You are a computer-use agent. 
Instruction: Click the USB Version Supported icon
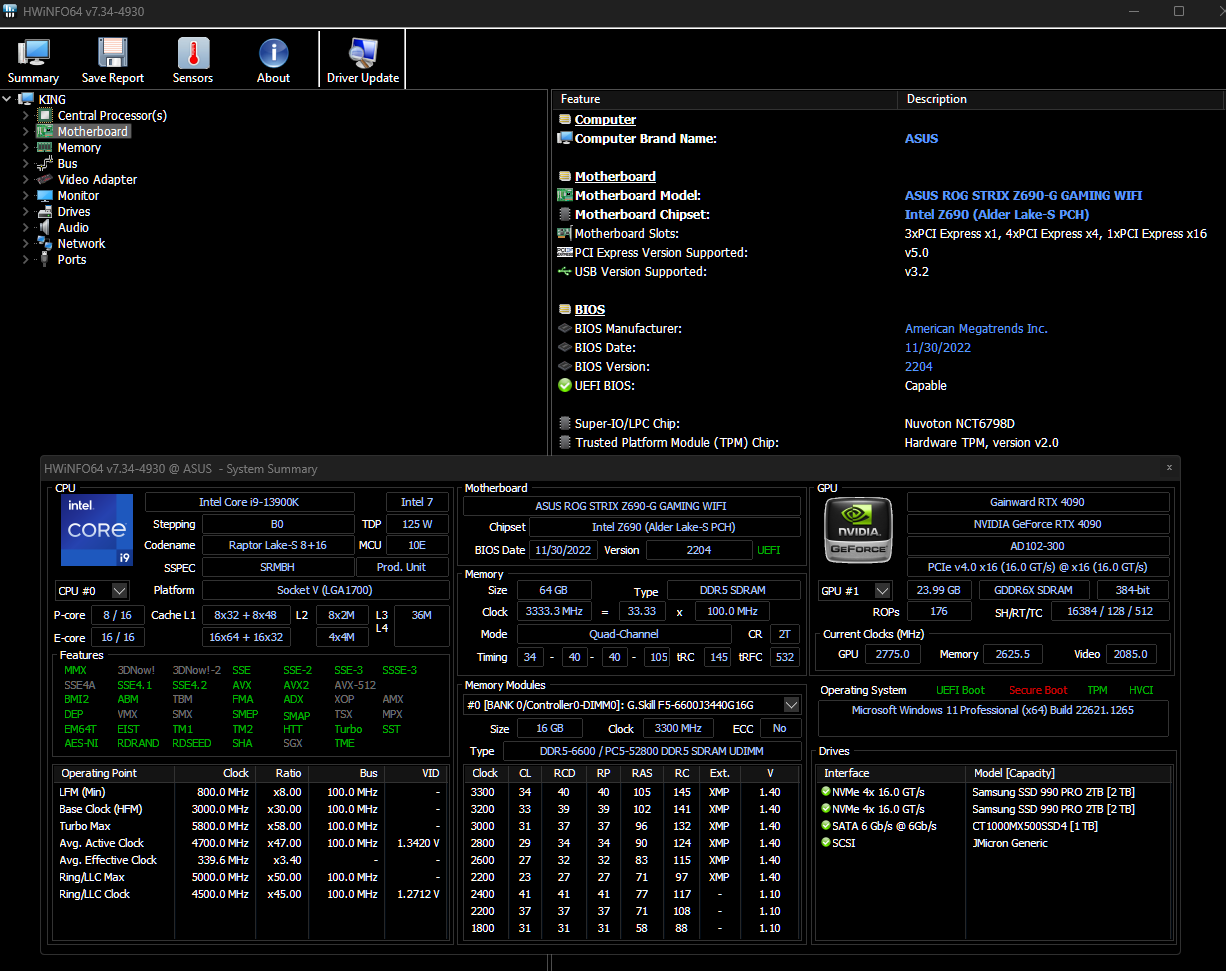pos(565,271)
